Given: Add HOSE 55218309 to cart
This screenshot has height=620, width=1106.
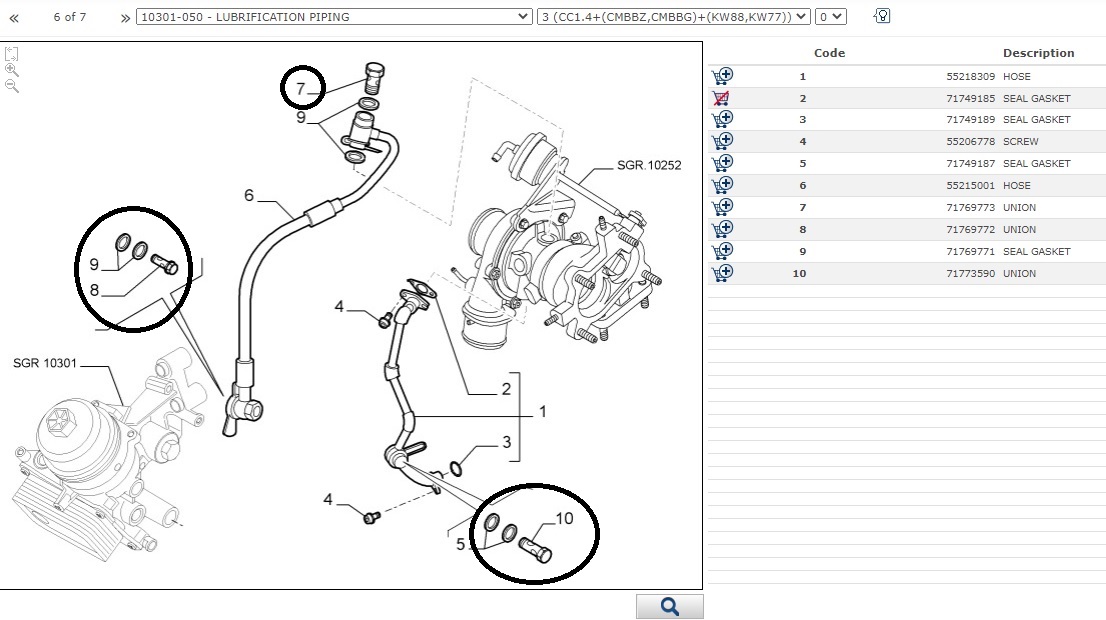Looking at the screenshot, I should click(722, 76).
